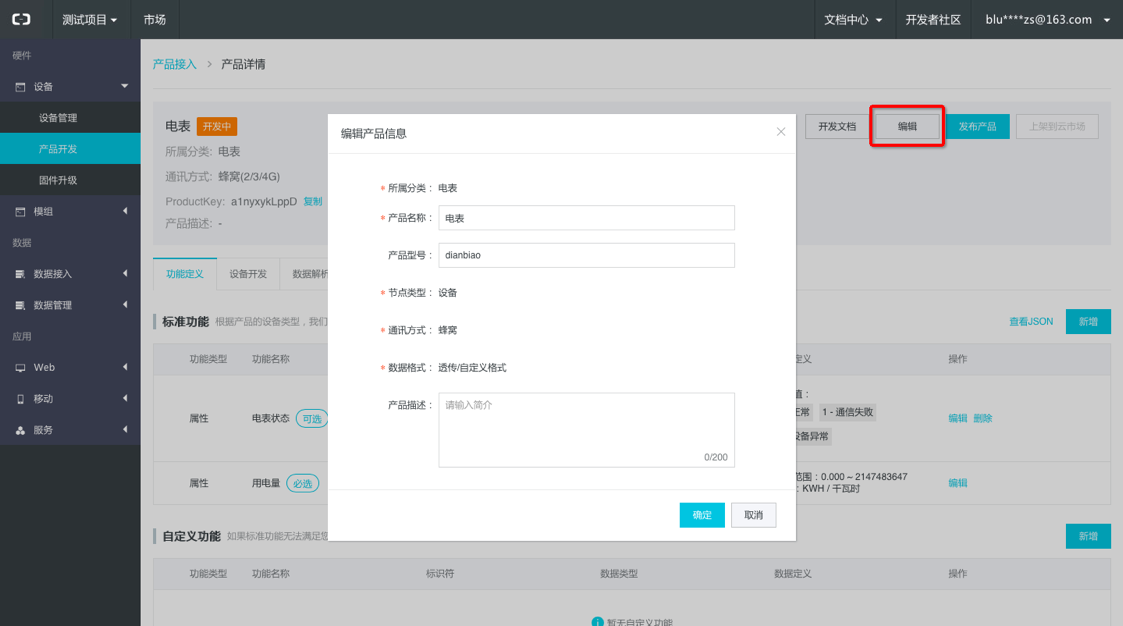
Task: Select 设备管理 in the sidebar
Action: 70,117
